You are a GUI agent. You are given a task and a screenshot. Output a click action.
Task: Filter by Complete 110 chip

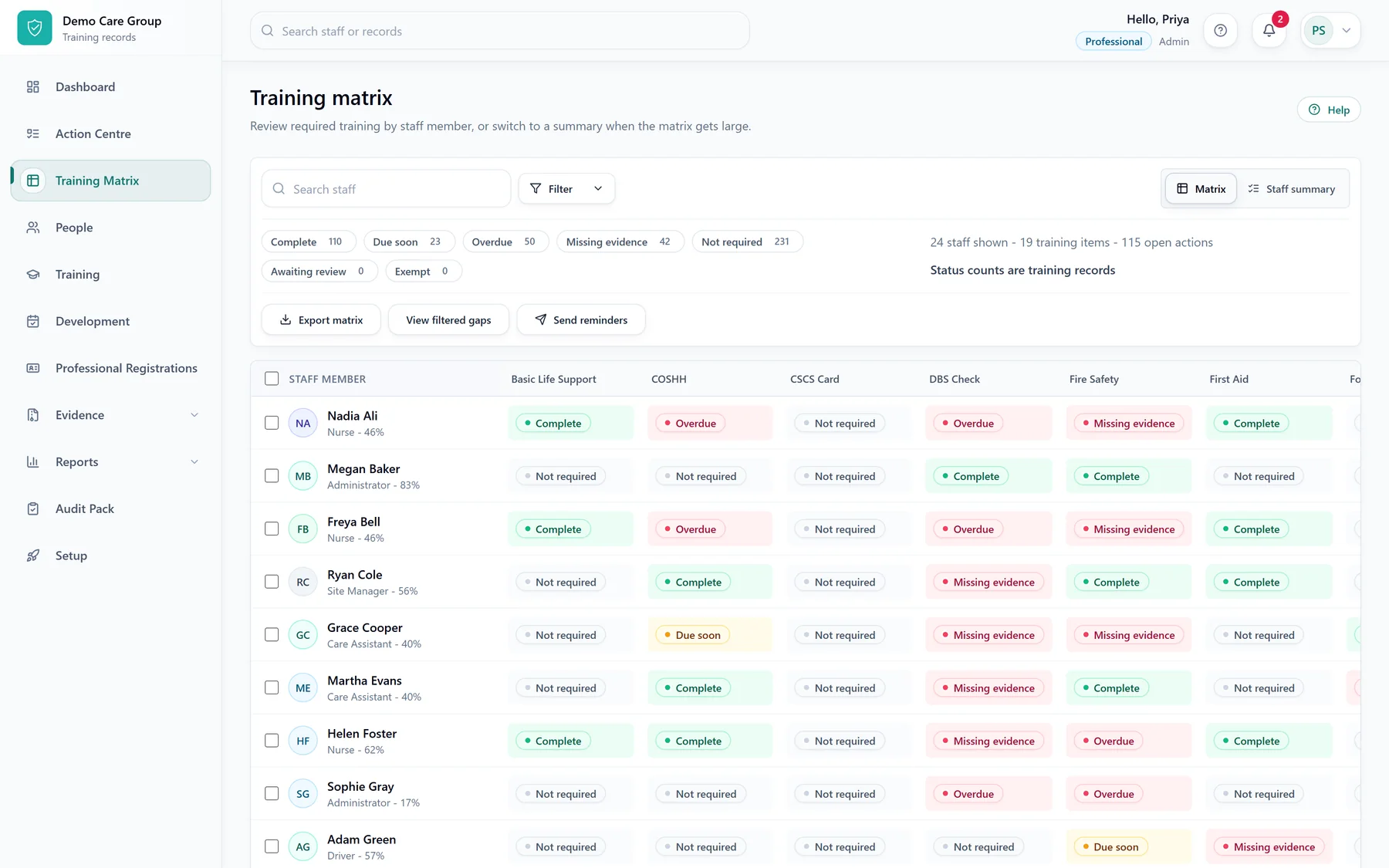click(309, 241)
